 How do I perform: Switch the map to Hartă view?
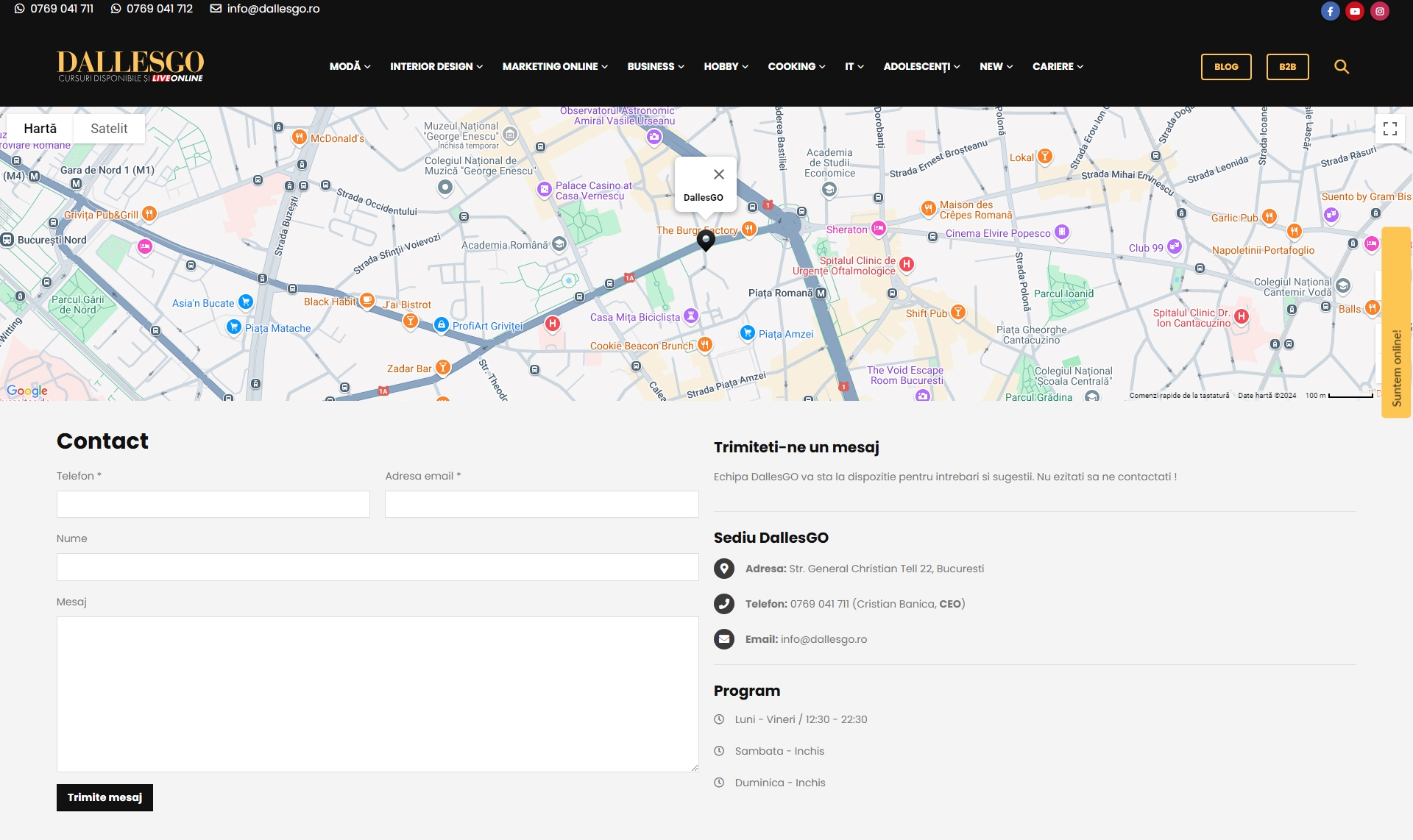40,129
